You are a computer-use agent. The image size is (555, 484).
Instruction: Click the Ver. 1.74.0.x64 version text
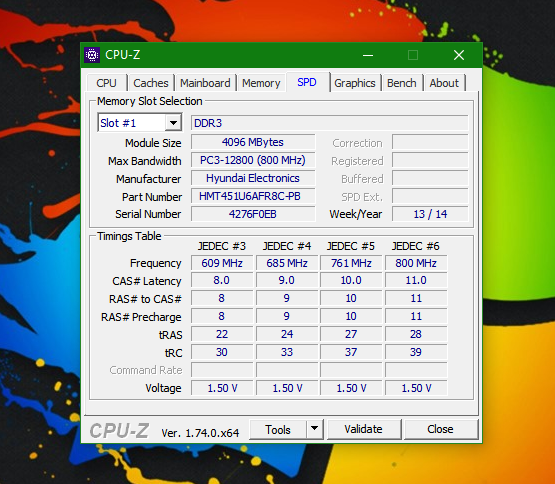[200, 433]
